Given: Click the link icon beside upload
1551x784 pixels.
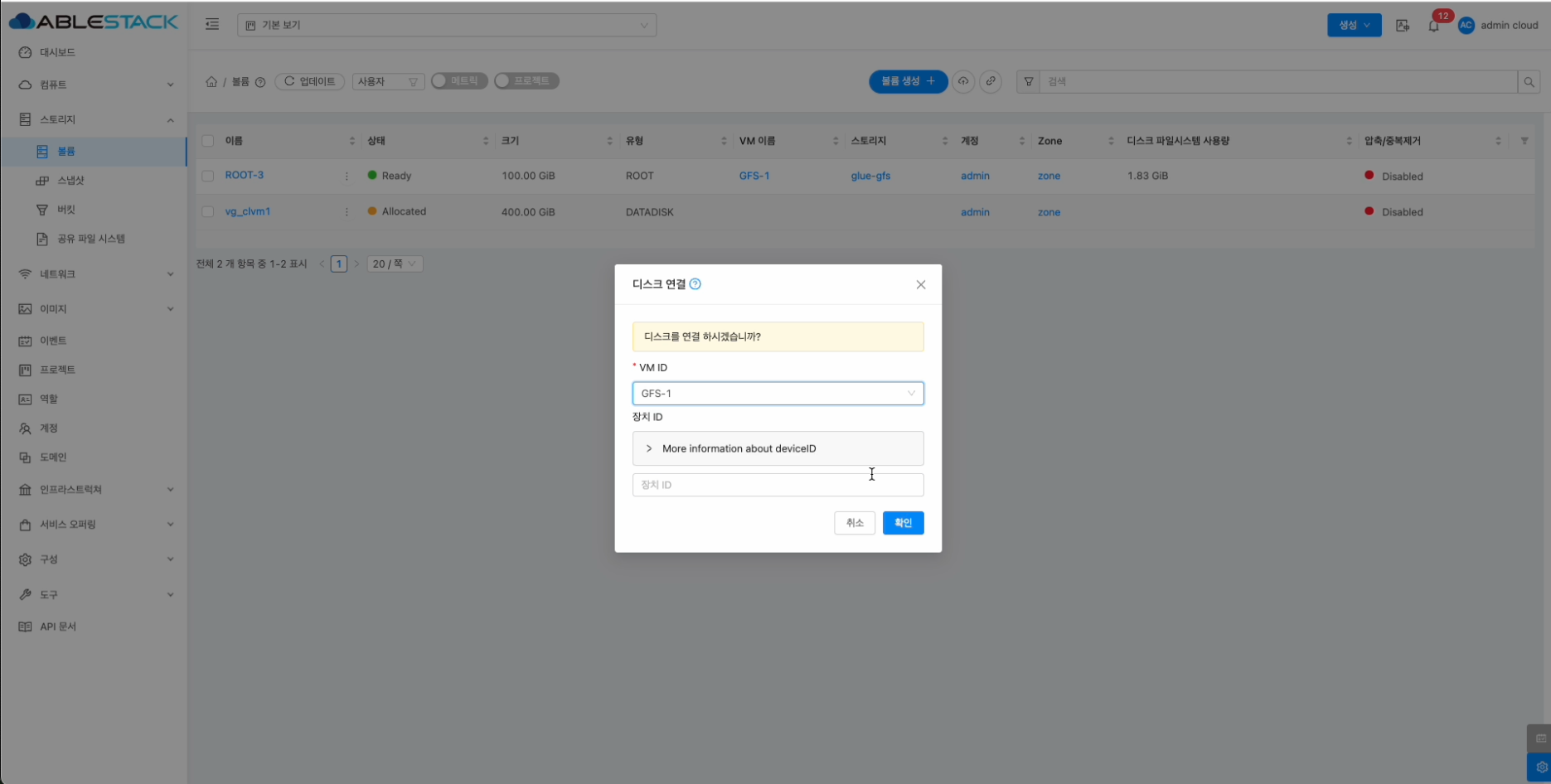Looking at the screenshot, I should tap(991, 81).
